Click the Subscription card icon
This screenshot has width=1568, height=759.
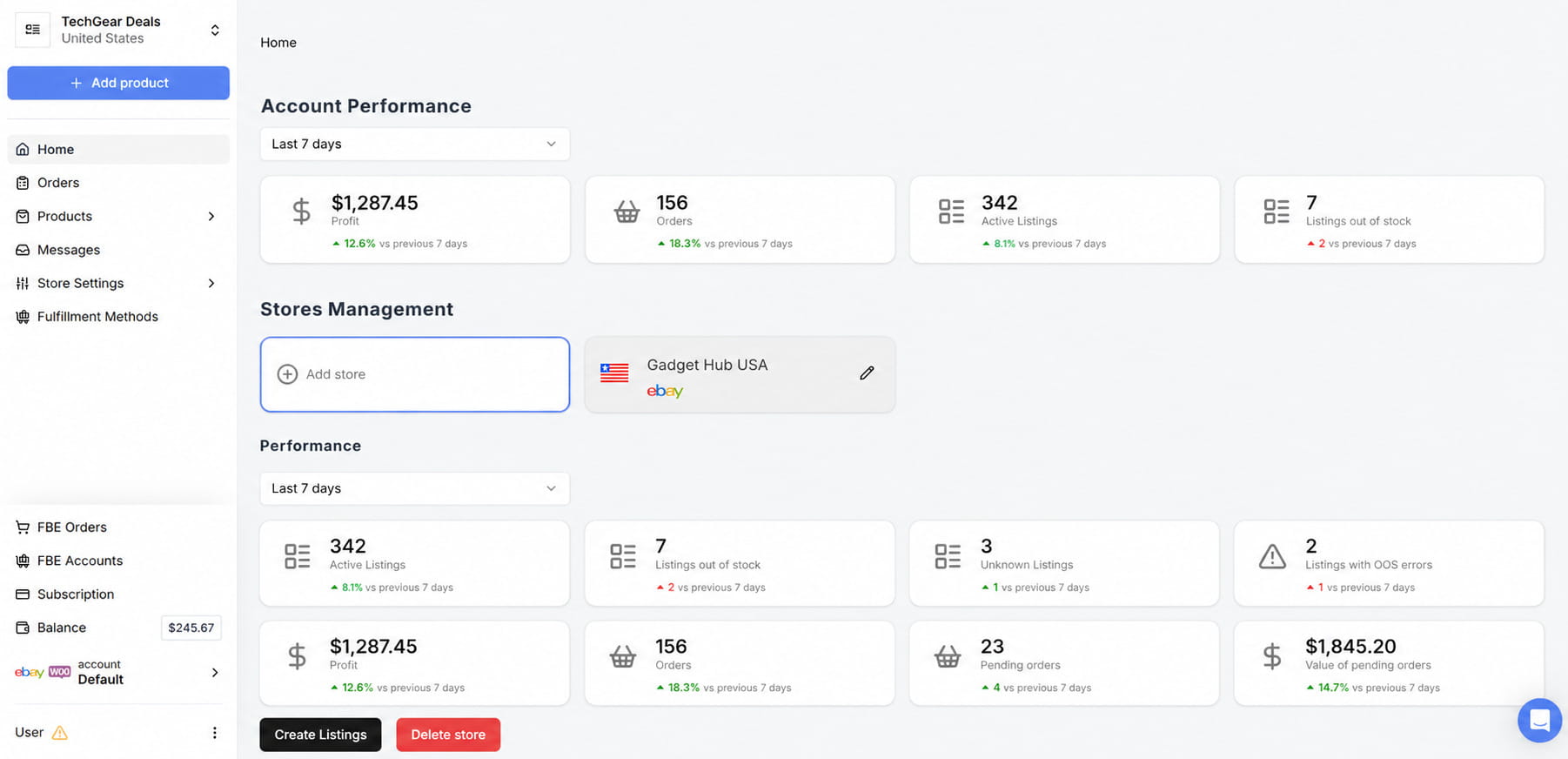(23, 594)
